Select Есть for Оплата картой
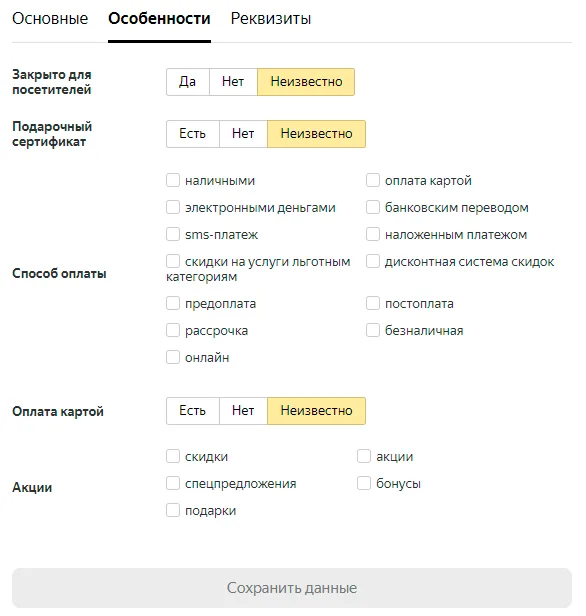Viewport: 586px width, 616px height. click(x=192, y=411)
